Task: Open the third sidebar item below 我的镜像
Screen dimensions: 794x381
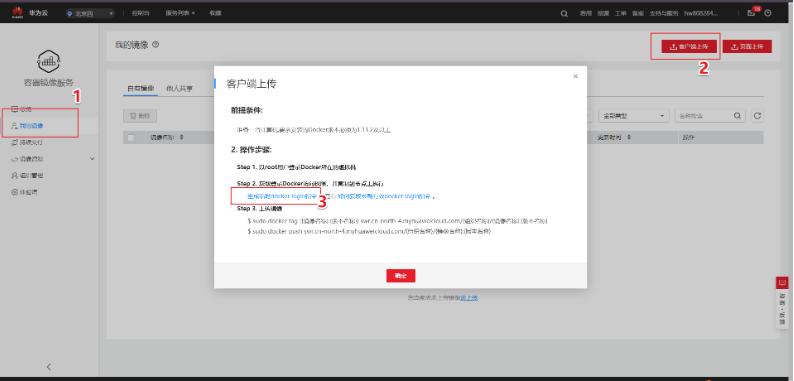Action: [x=28, y=142]
